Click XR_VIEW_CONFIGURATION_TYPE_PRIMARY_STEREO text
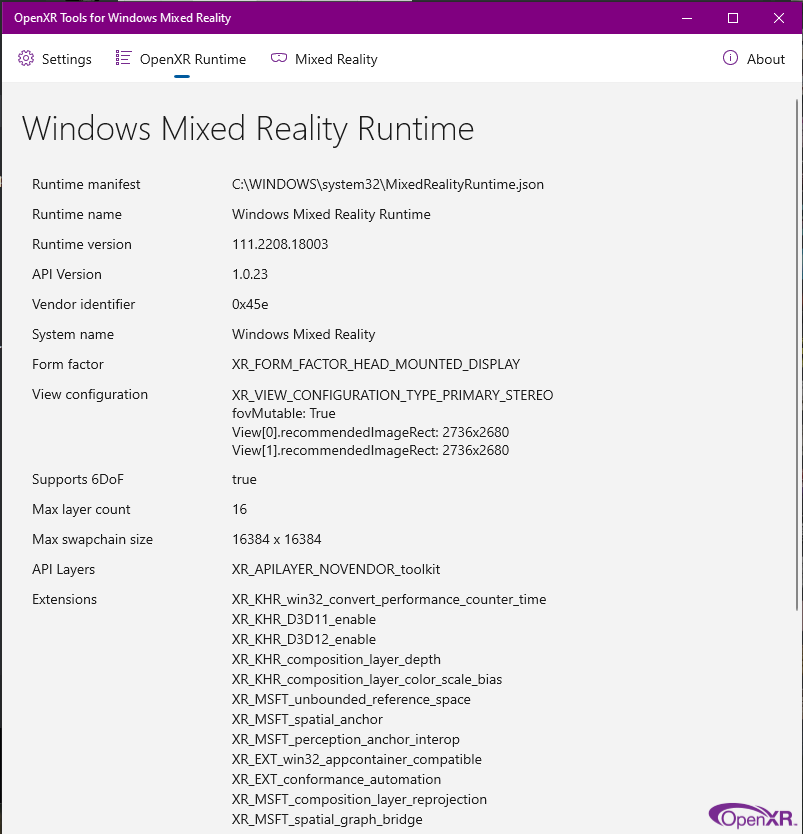This screenshot has width=803, height=834. point(392,395)
